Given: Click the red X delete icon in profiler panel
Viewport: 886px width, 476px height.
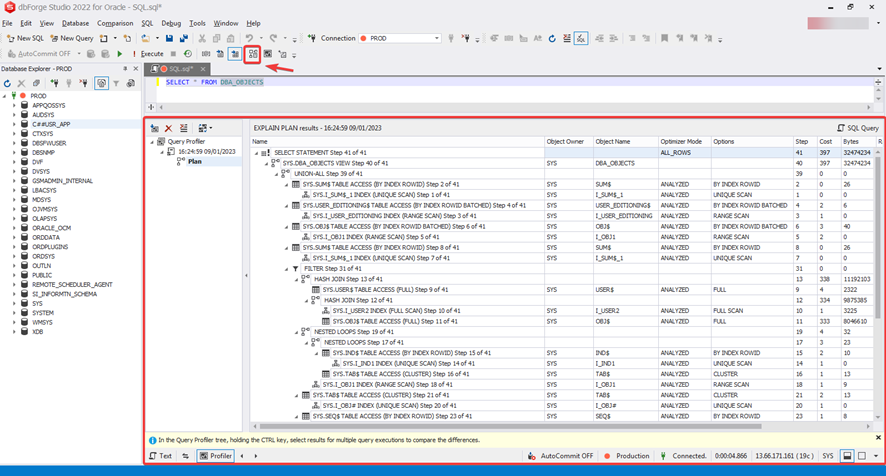Looking at the screenshot, I should coord(168,128).
